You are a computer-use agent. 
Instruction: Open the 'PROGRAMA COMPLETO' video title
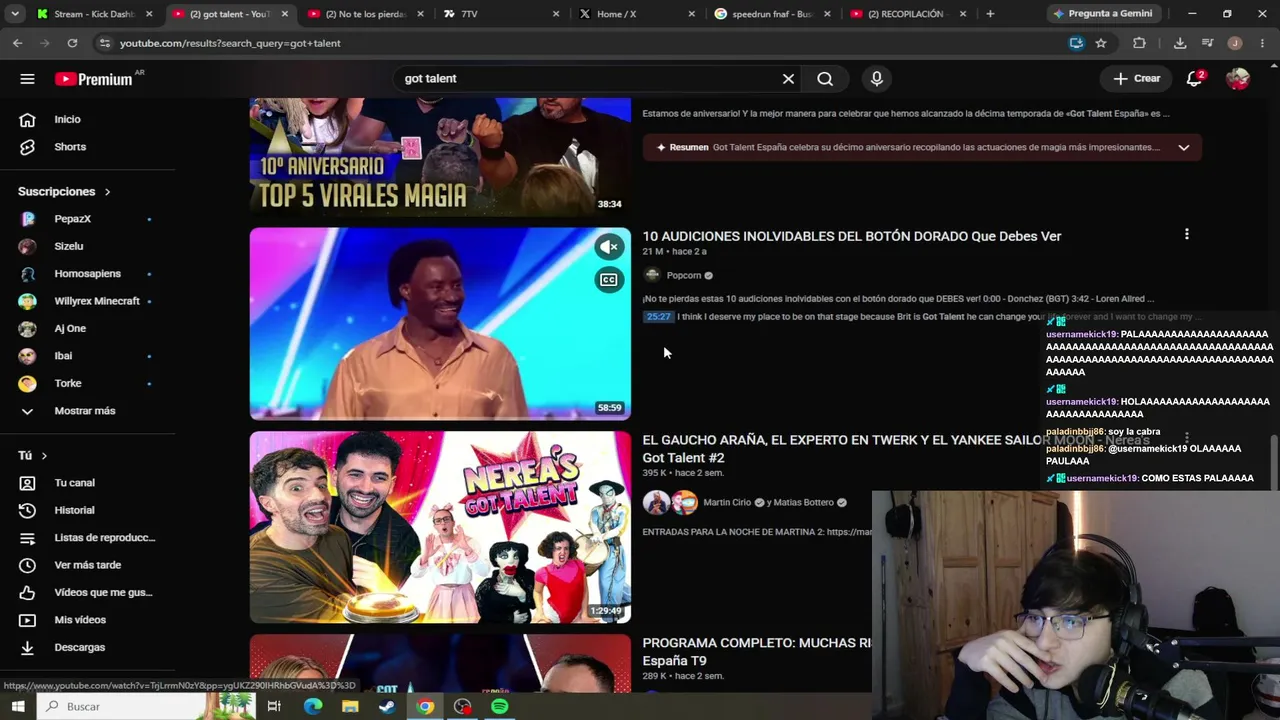[756, 652]
